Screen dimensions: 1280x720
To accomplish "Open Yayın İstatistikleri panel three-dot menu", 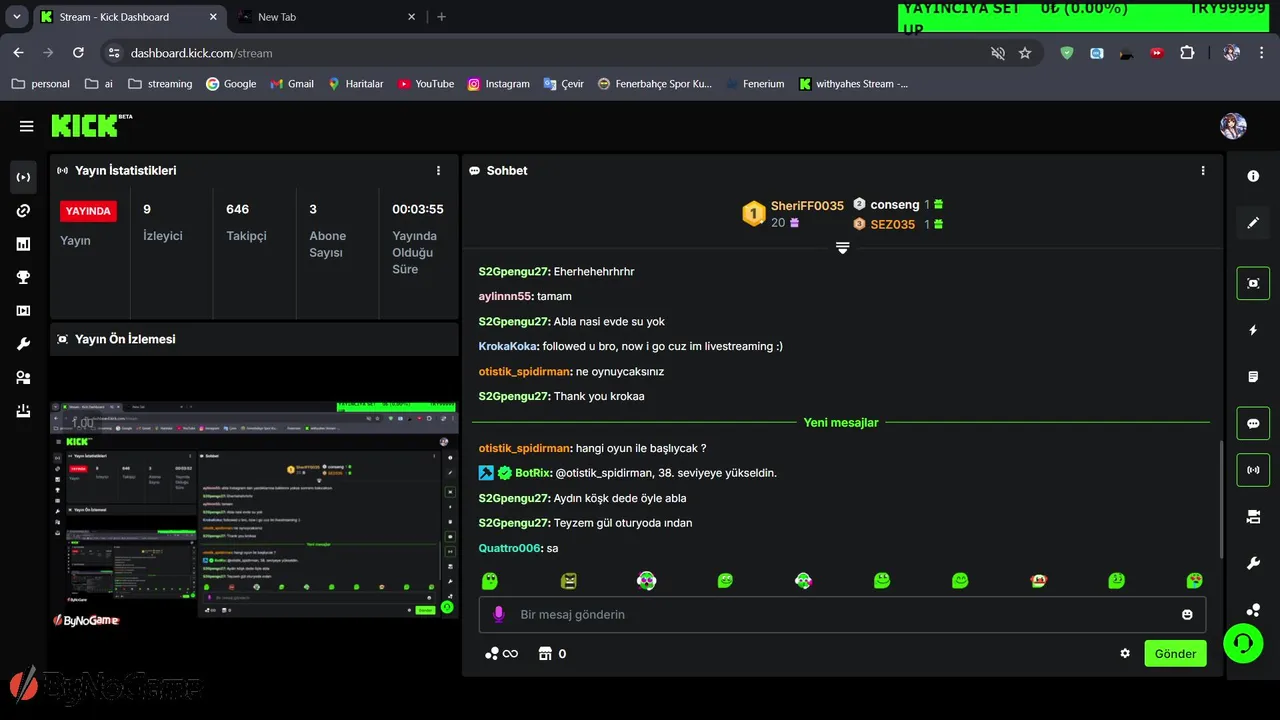I will [x=438, y=171].
